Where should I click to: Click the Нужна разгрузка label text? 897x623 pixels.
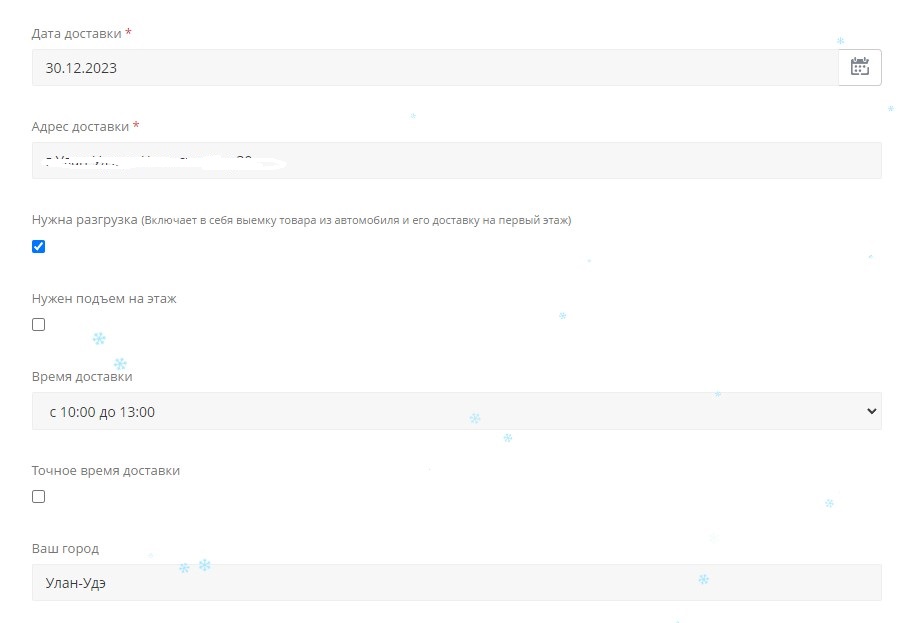click(x=84, y=220)
